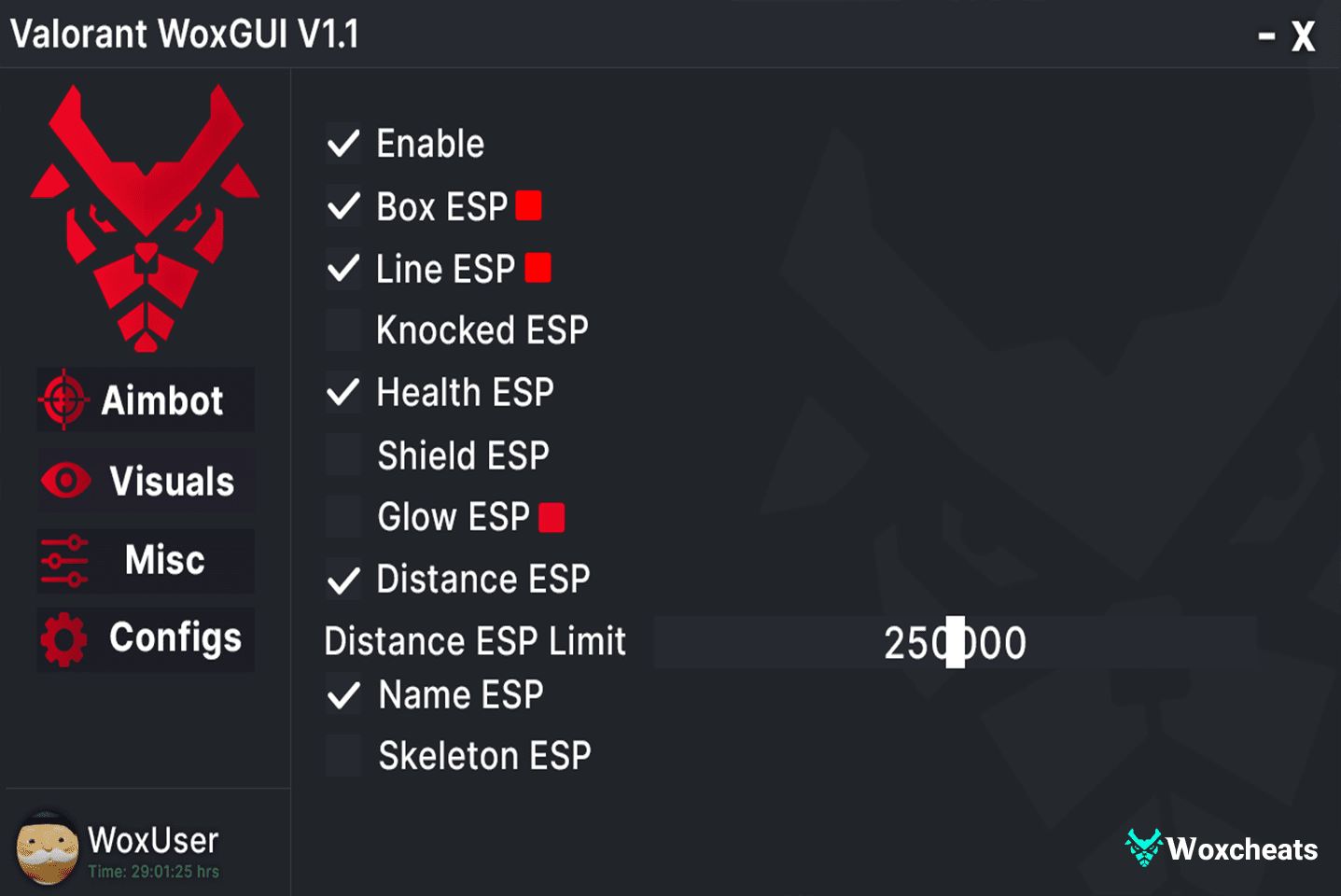
Task: Switch to the Misc tab
Action: tap(164, 560)
